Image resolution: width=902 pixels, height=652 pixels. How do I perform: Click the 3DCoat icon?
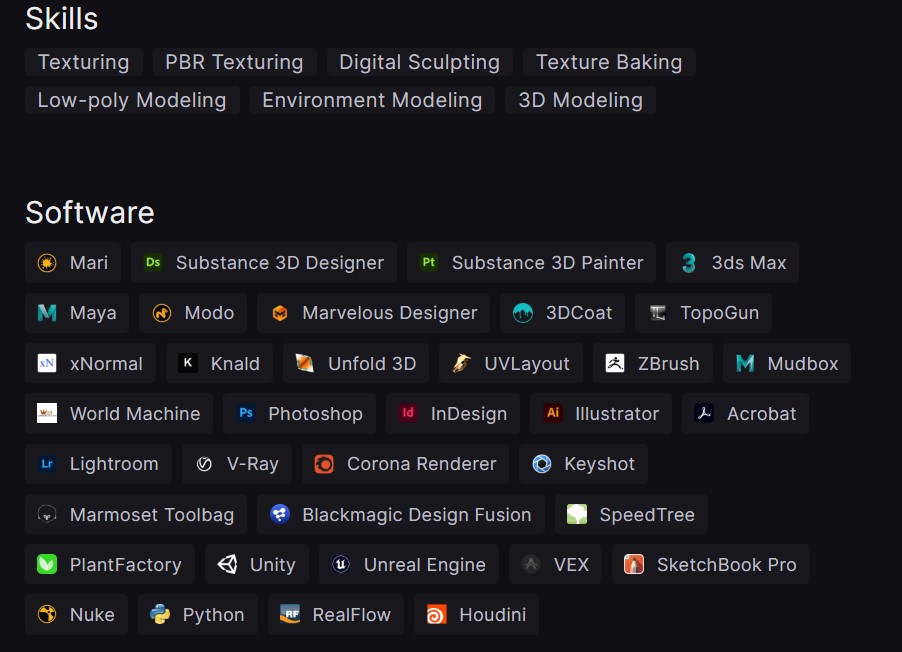[x=523, y=313]
